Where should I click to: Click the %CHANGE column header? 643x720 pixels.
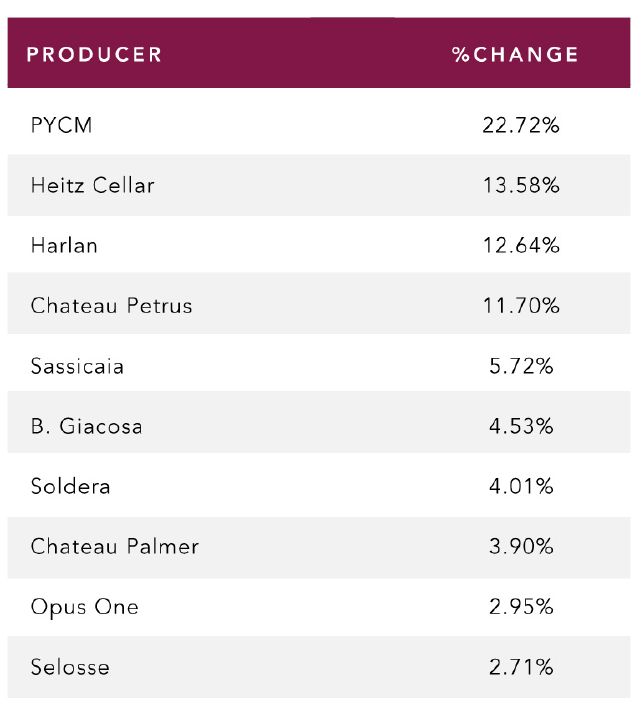[x=515, y=55]
